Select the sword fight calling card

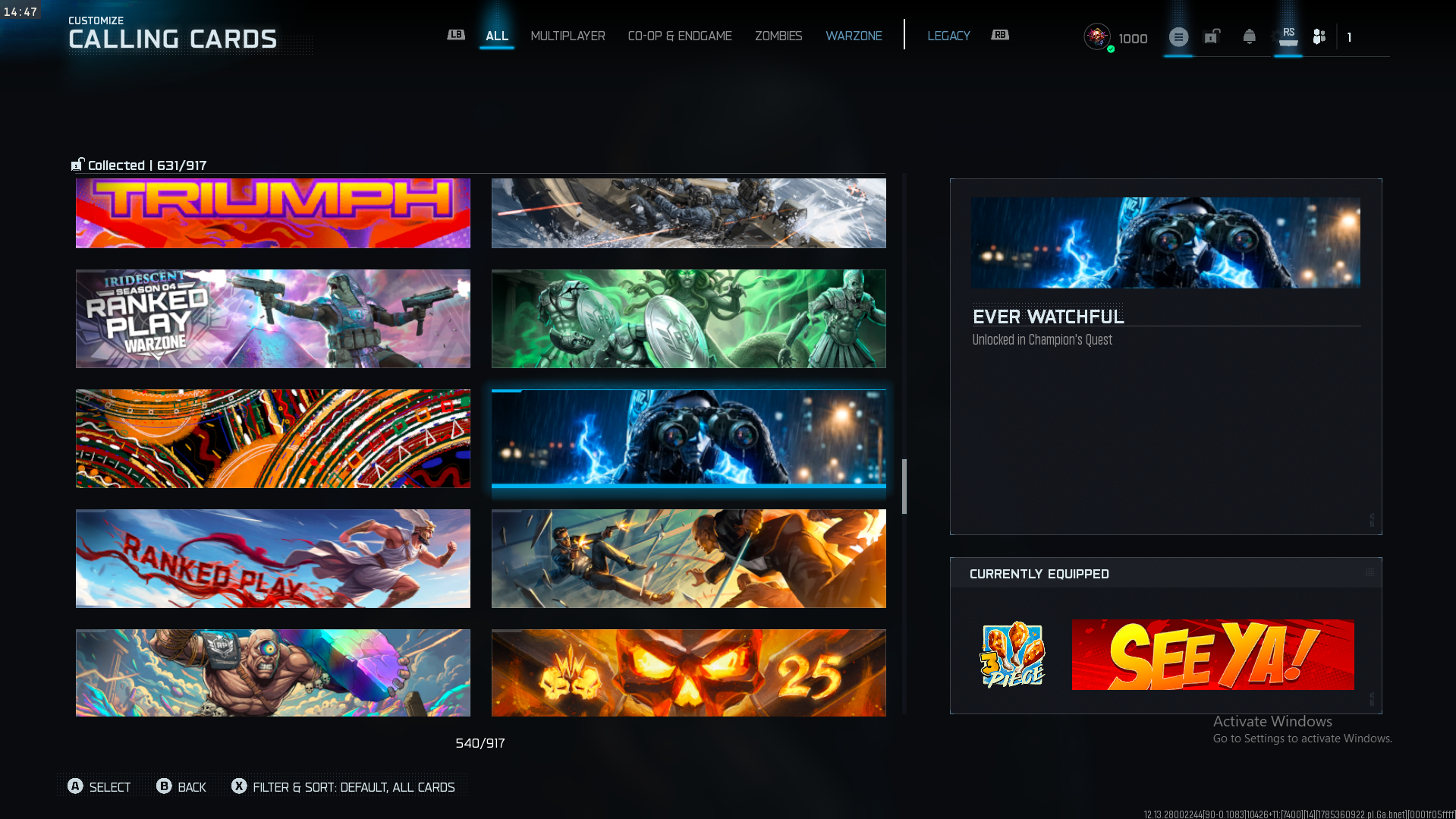coord(689,559)
